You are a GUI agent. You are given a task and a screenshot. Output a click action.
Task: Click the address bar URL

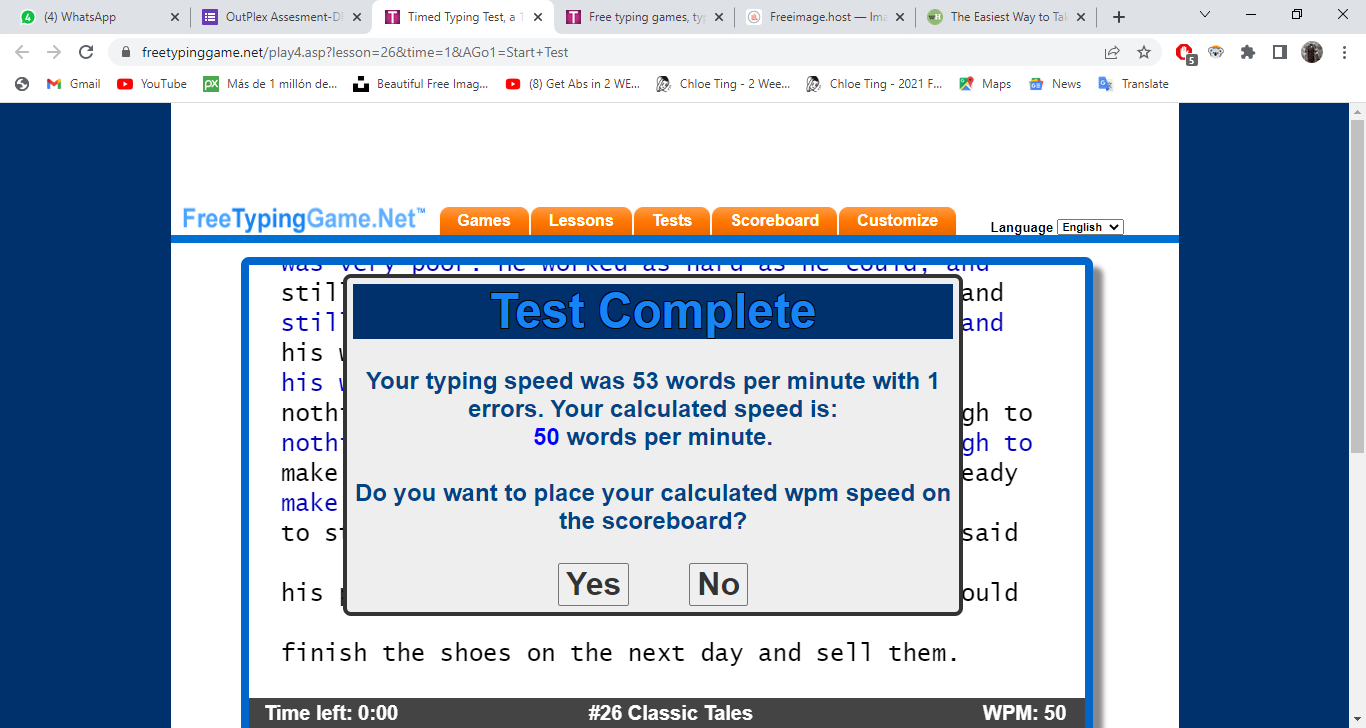[355, 52]
